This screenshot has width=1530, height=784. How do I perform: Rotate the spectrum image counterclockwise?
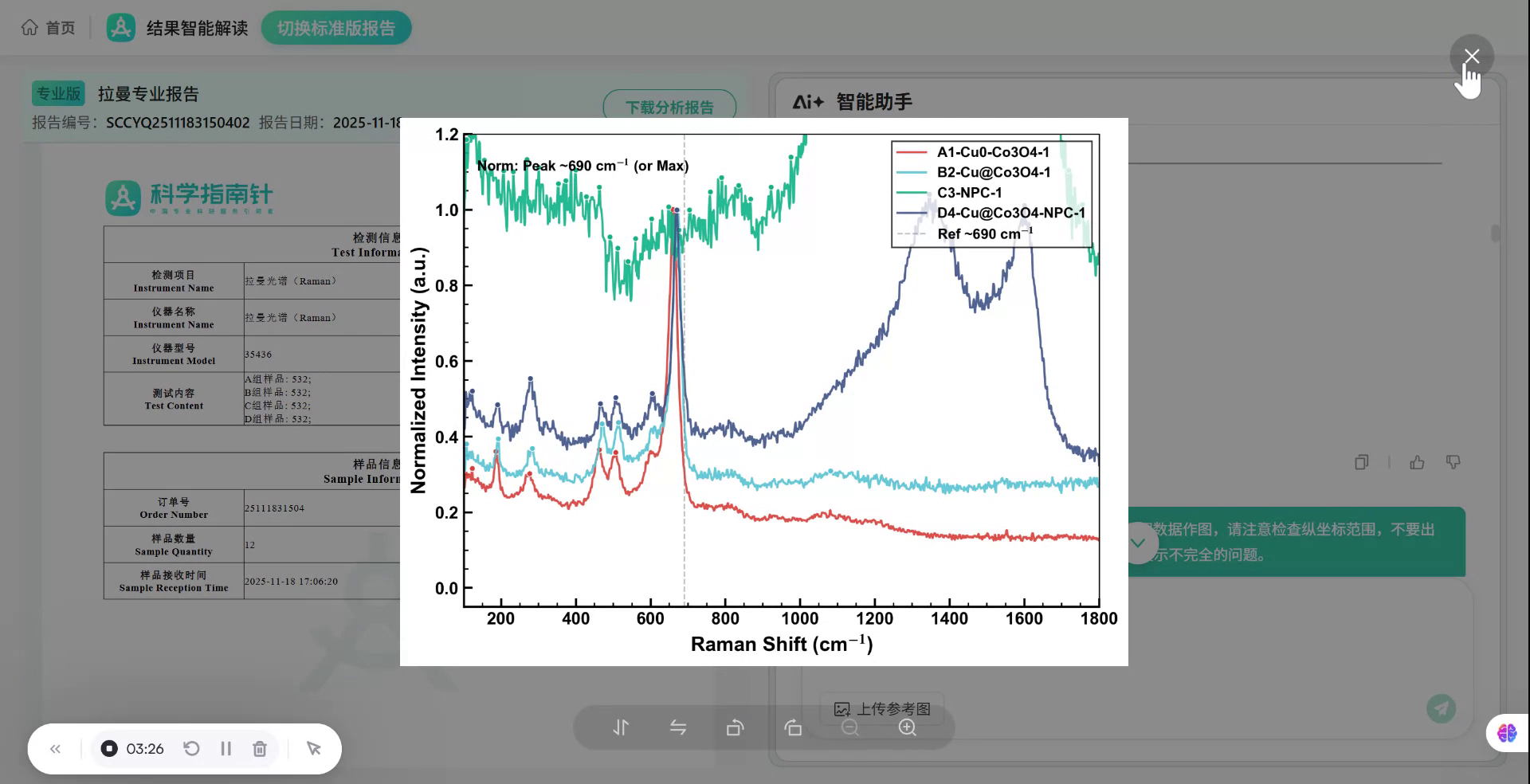(735, 727)
